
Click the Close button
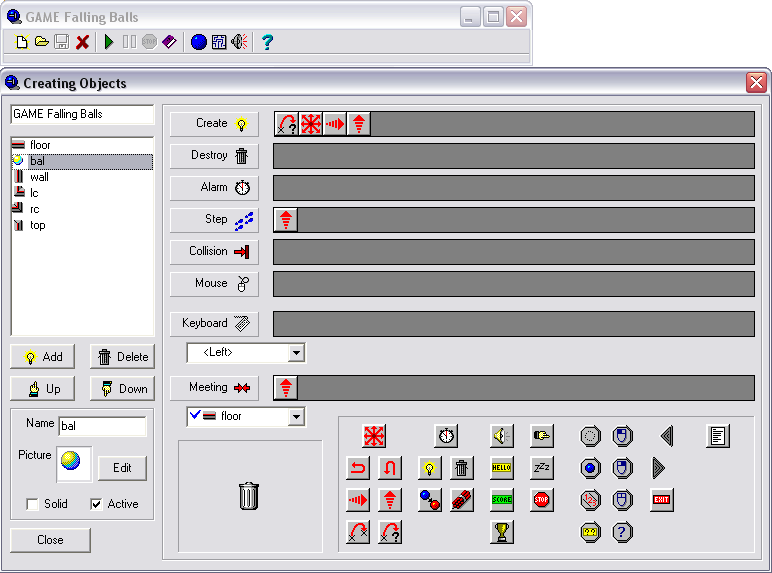coord(50,540)
